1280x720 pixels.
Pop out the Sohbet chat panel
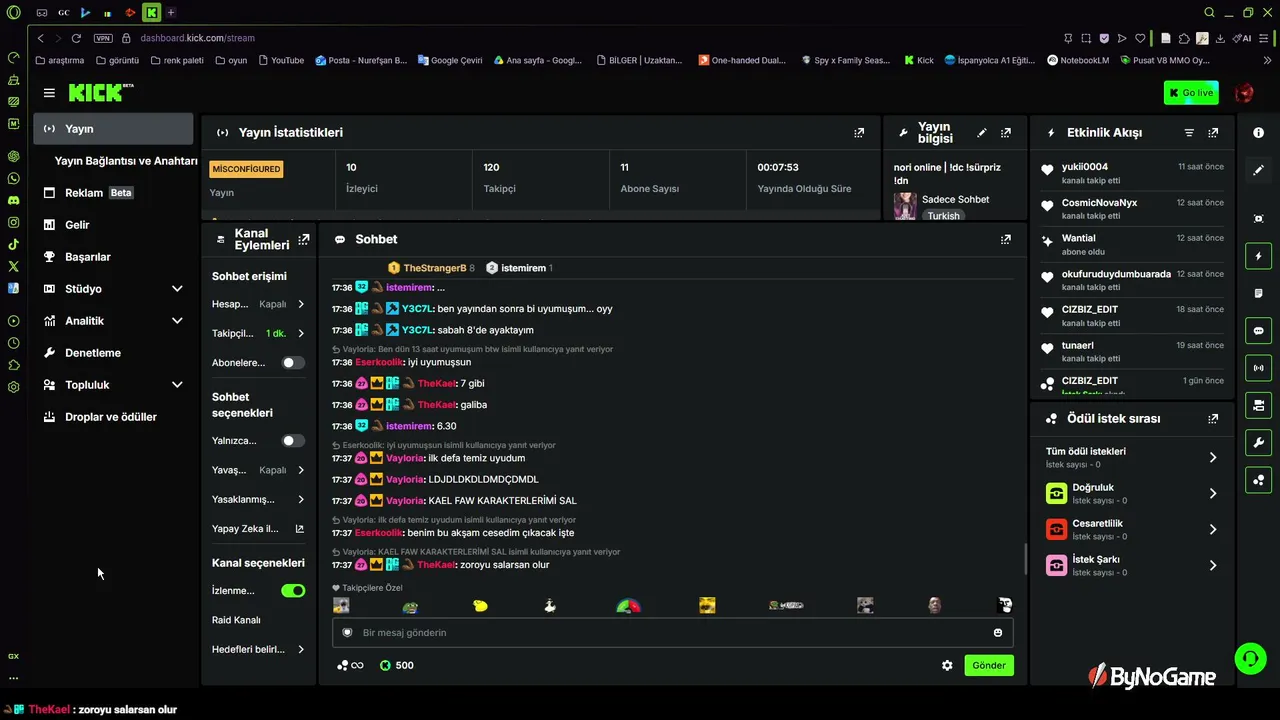(x=1006, y=239)
